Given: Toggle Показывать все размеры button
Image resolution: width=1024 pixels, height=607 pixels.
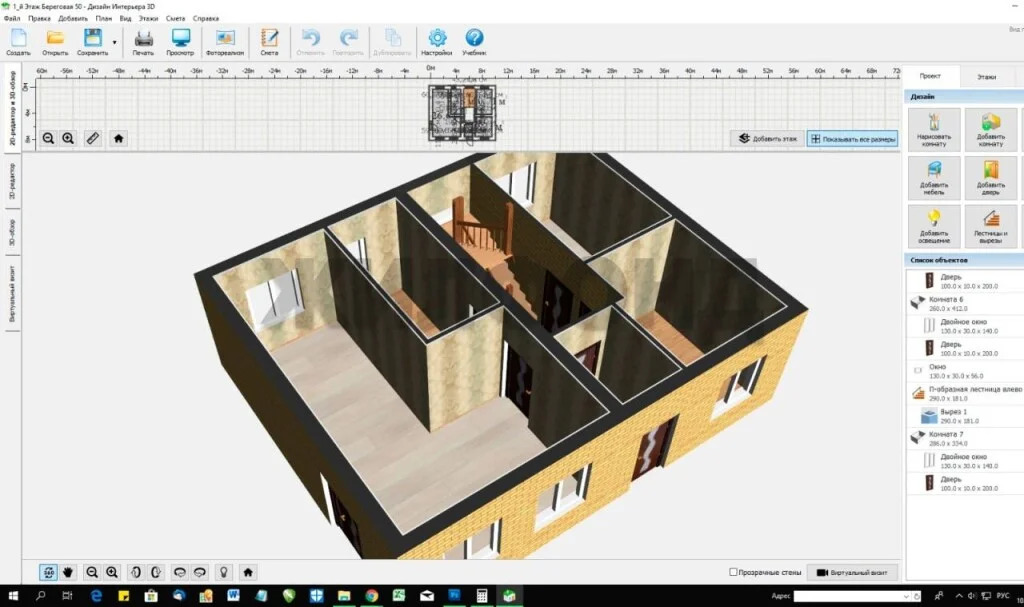Looking at the screenshot, I should (x=853, y=138).
